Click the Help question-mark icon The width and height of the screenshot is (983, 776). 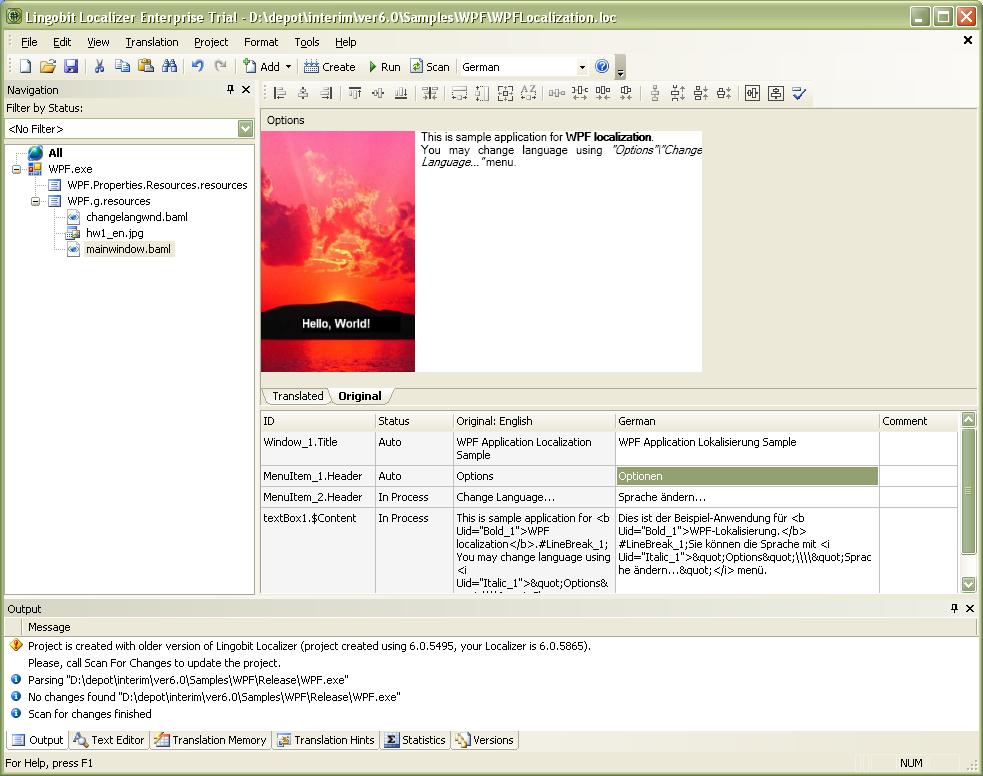pyautogui.click(x=601, y=66)
